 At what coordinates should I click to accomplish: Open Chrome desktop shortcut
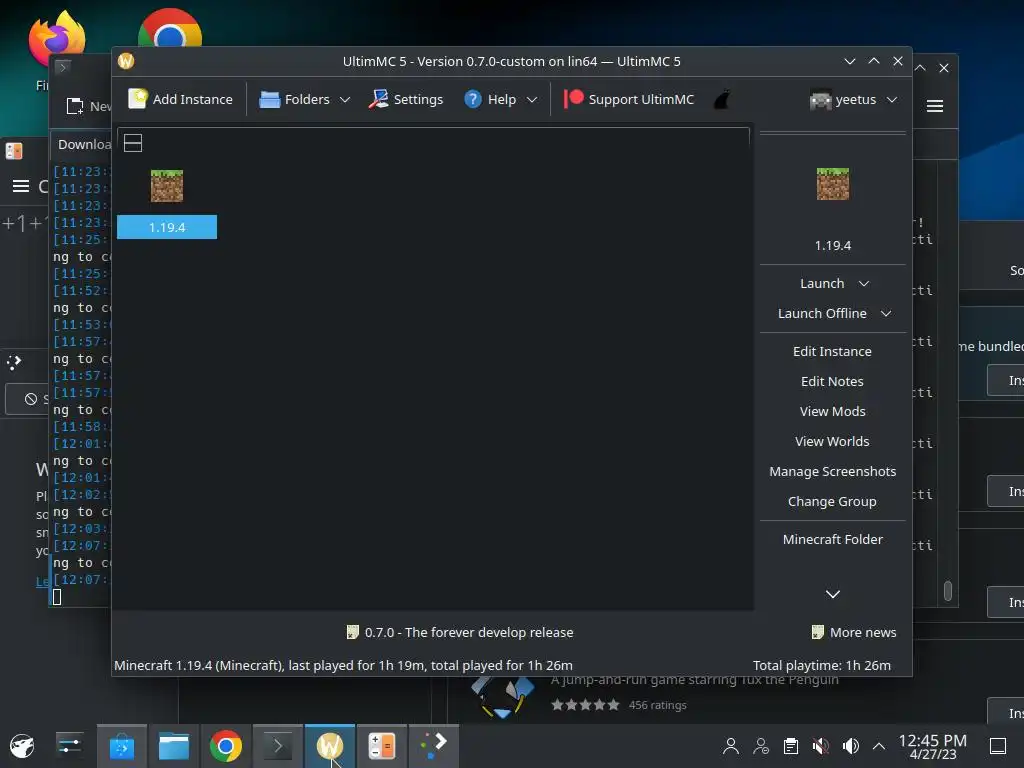click(170, 29)
